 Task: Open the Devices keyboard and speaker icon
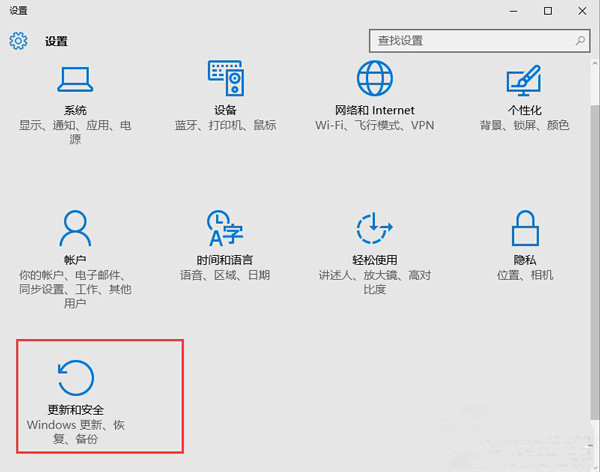click(x=226, y=78)
